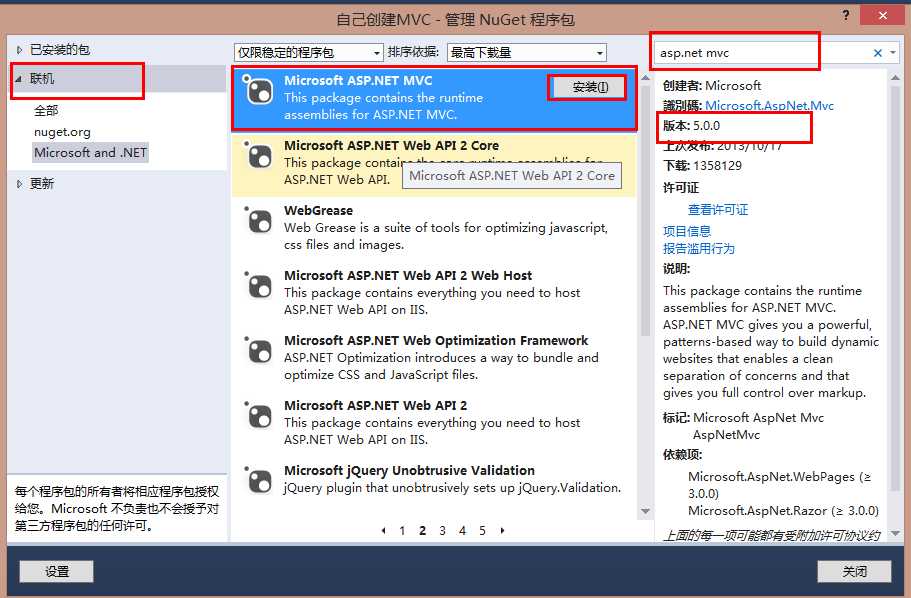Click the ASP.NET Web API 2 Core package icon
Image resolution: width=911 pixels, height=598 pixels.
[257, 155]
